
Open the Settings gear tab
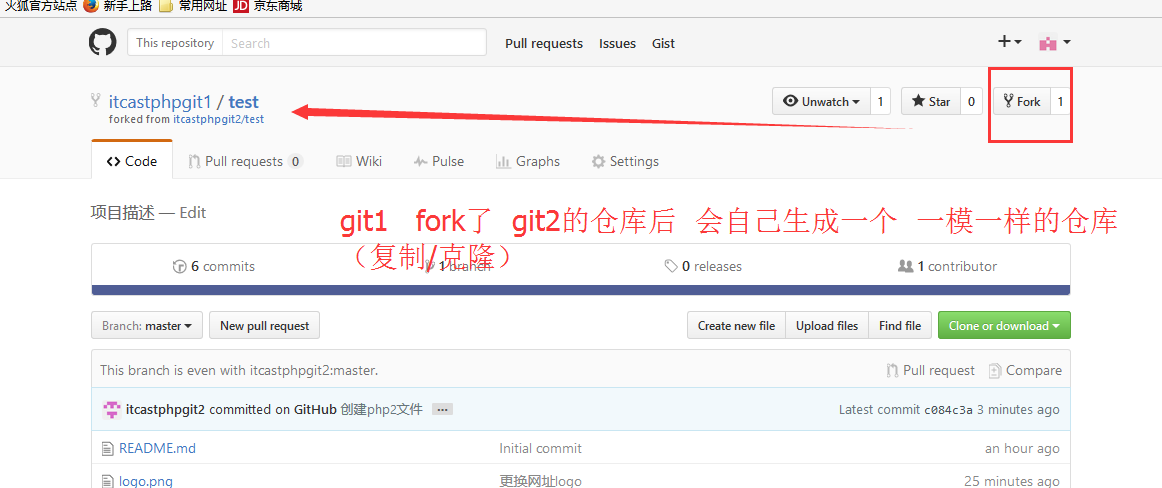click(625, 161)
